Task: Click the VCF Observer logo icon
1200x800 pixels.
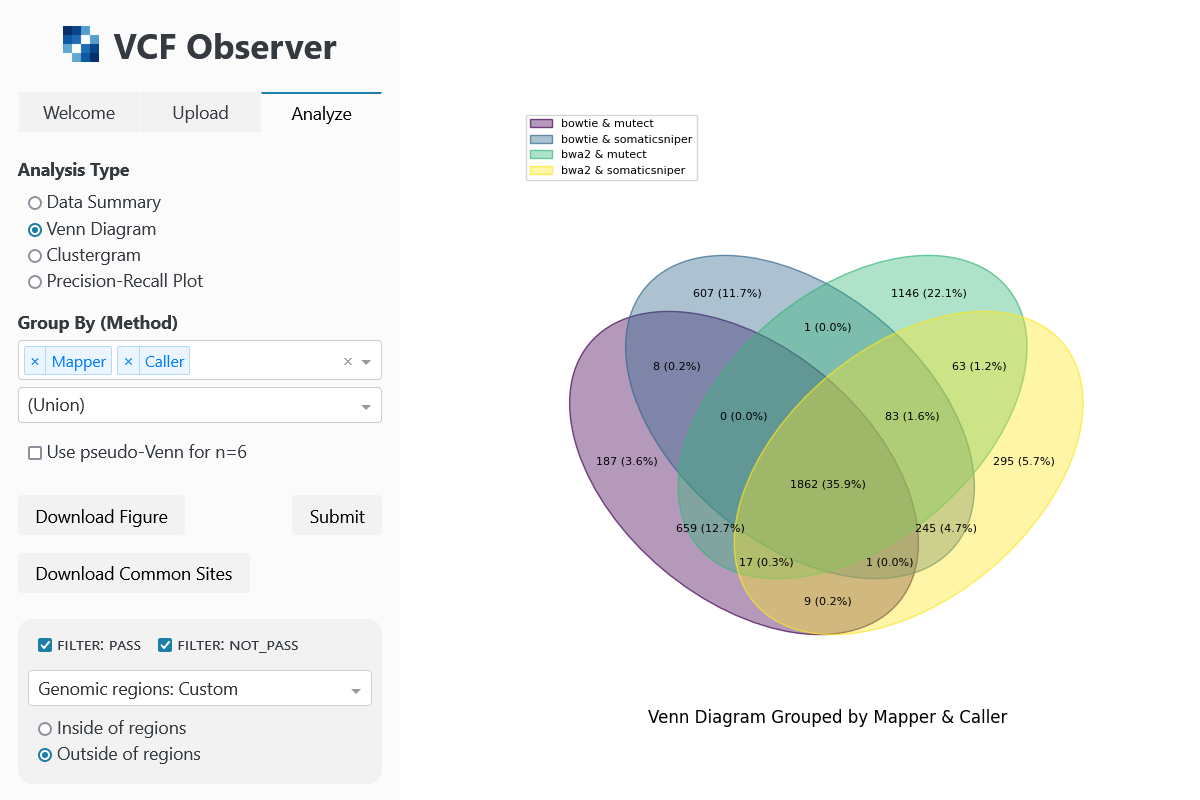Action: coord(81,45)
